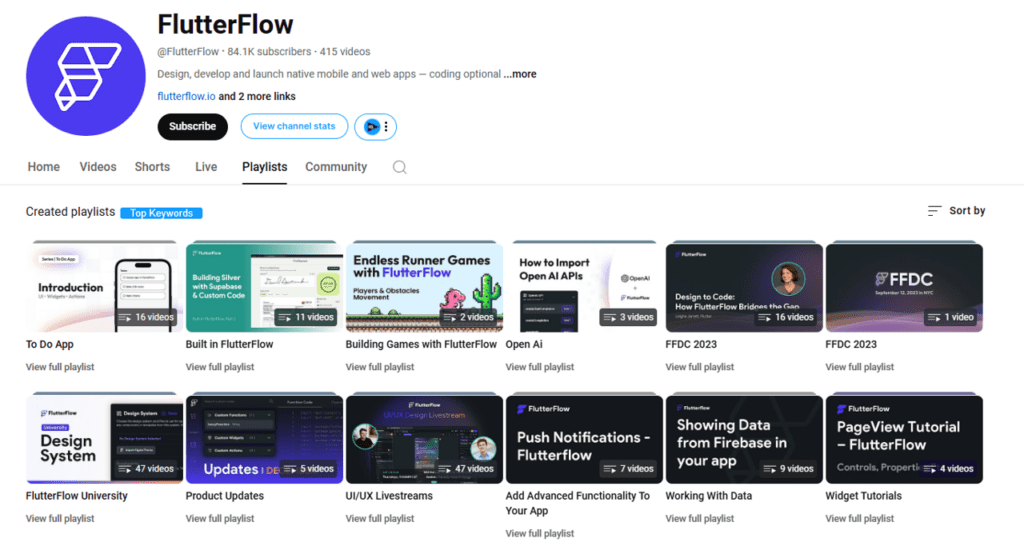View full playlist under Open Ai
1024x542 pixels.
click(540, 367)
